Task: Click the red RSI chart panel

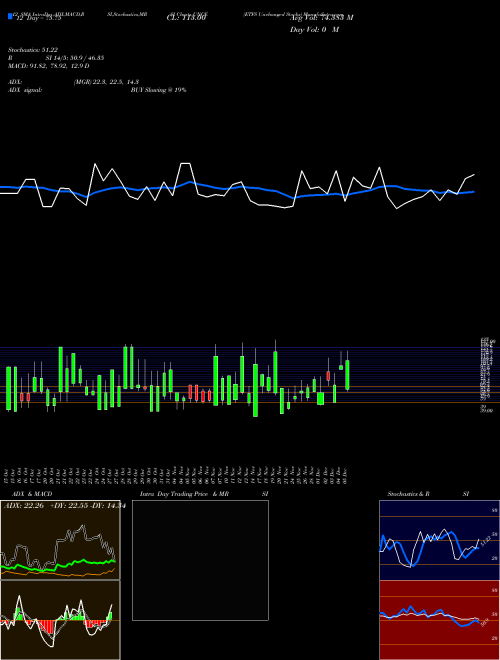Action: tap(439, 620)
